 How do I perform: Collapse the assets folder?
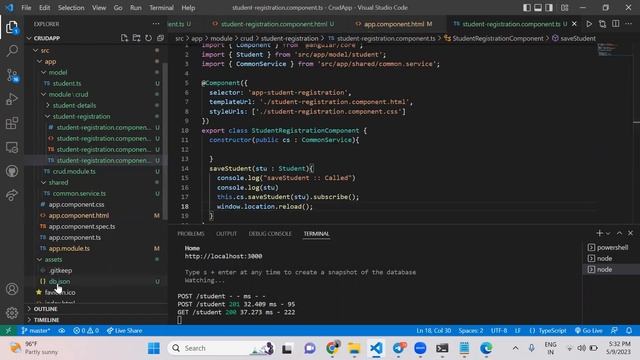40,260
